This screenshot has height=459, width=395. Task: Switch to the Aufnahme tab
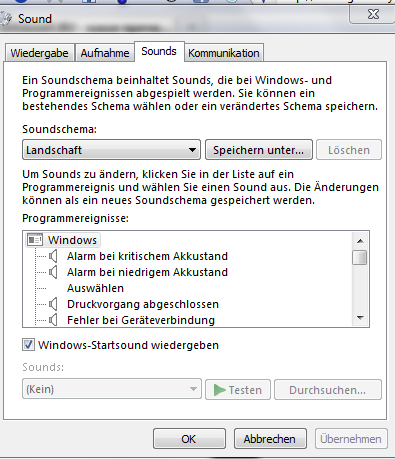point(105,53)
